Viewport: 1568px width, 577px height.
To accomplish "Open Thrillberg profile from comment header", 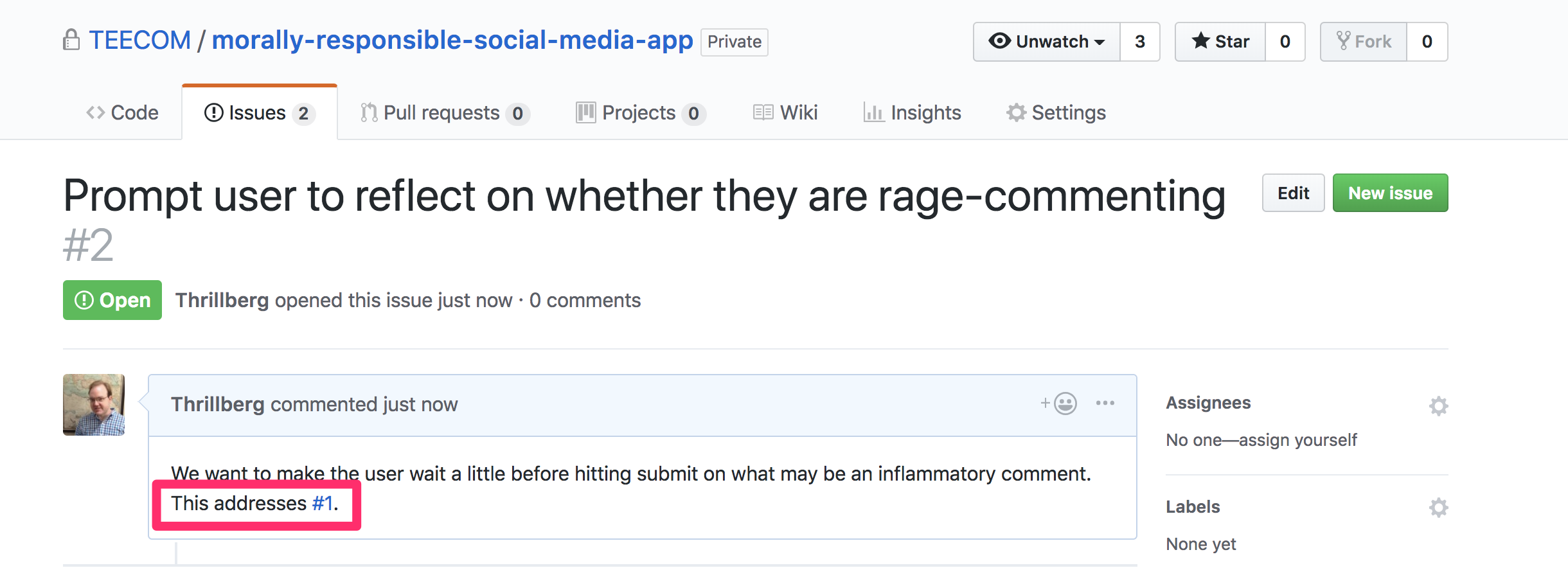I will (217, 404).
